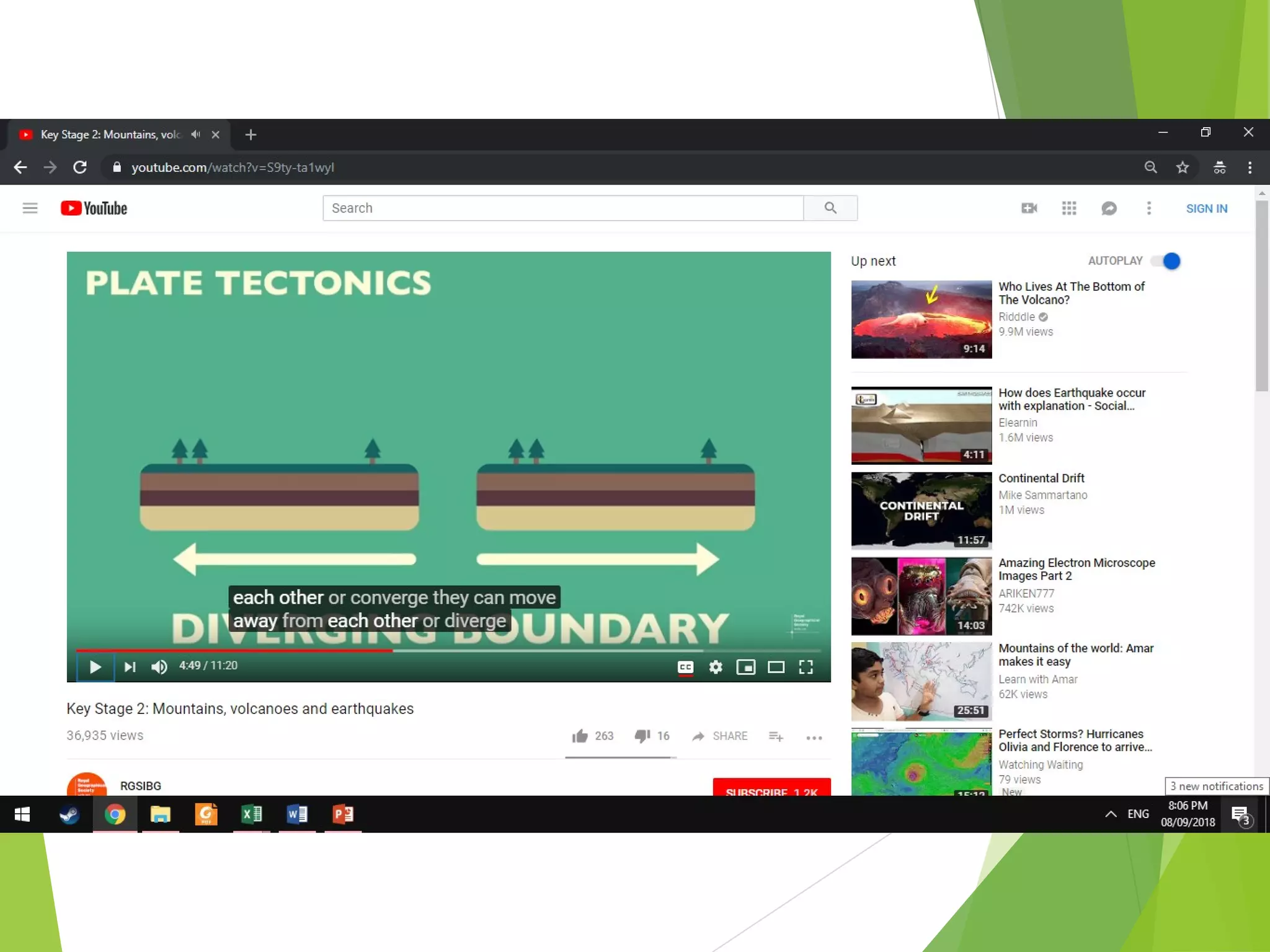Open the Continental Drift video thumbnail
The width and height of the screenshot is (1270, 952).
921,511
